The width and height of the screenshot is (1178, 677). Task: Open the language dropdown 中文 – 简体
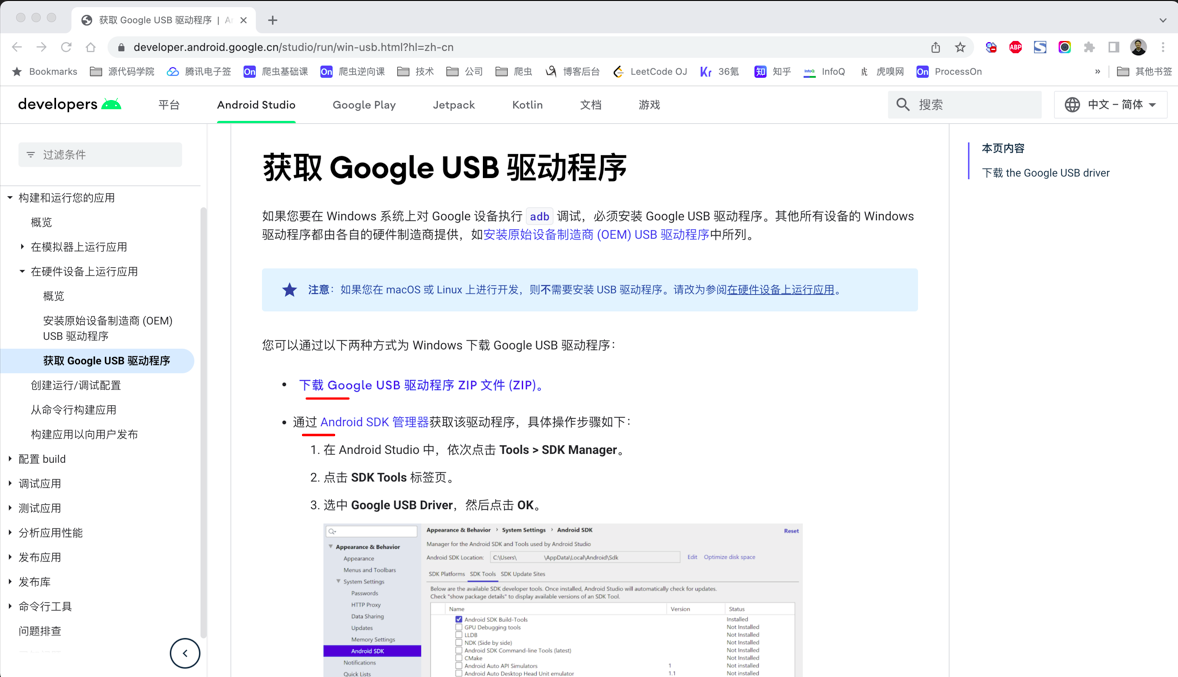point(1111,104)
